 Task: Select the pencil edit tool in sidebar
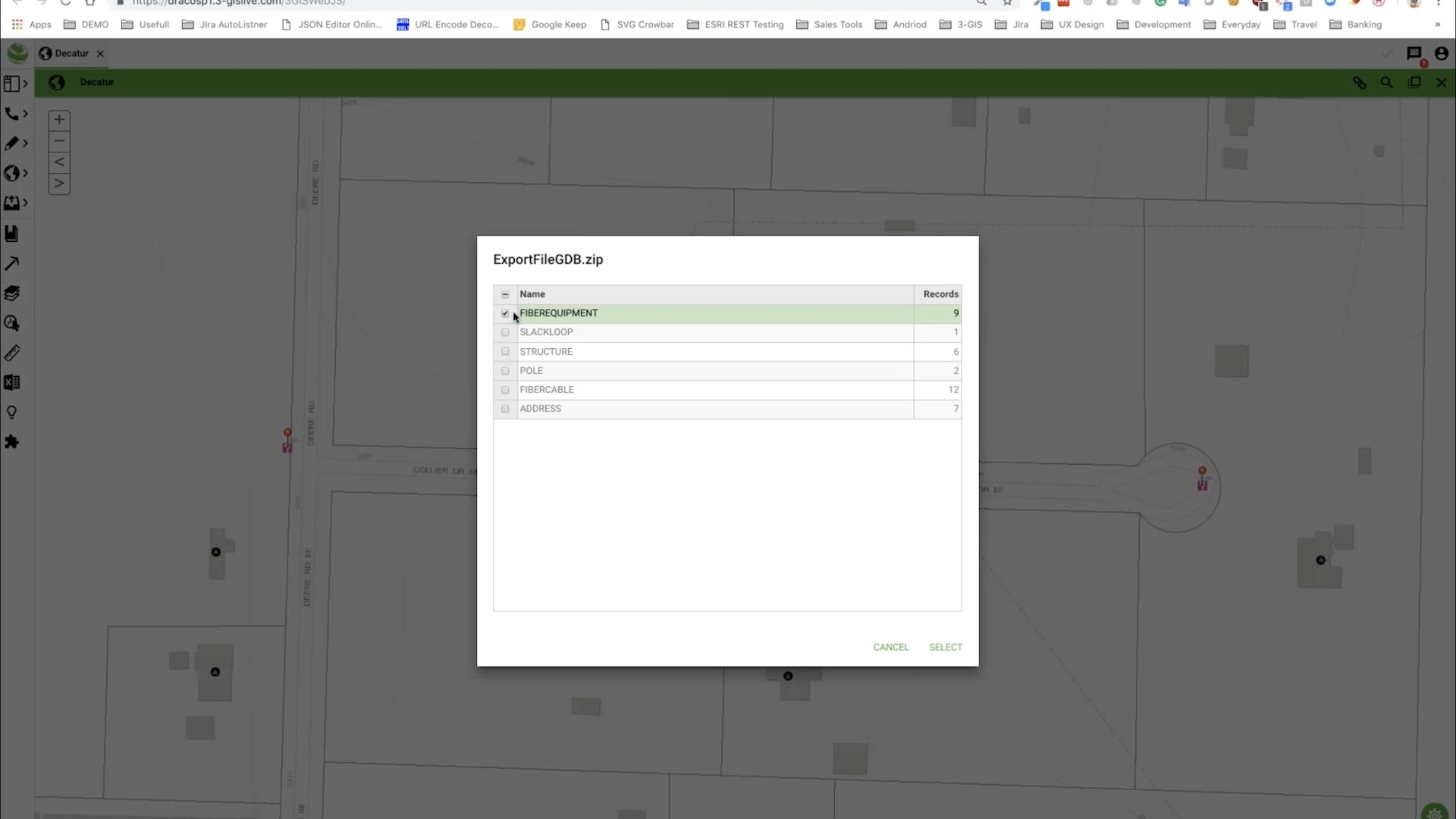[12, 143]
